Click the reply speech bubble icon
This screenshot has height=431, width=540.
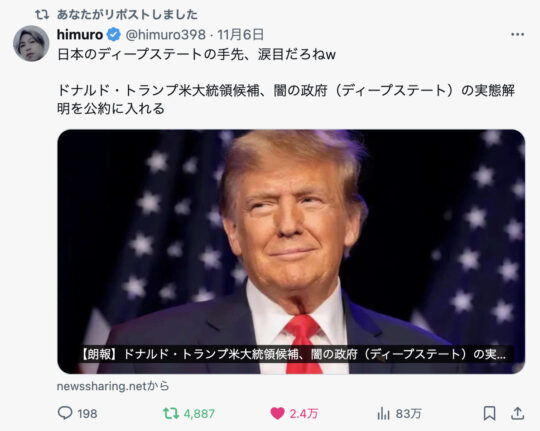click(x=65, y=413)
